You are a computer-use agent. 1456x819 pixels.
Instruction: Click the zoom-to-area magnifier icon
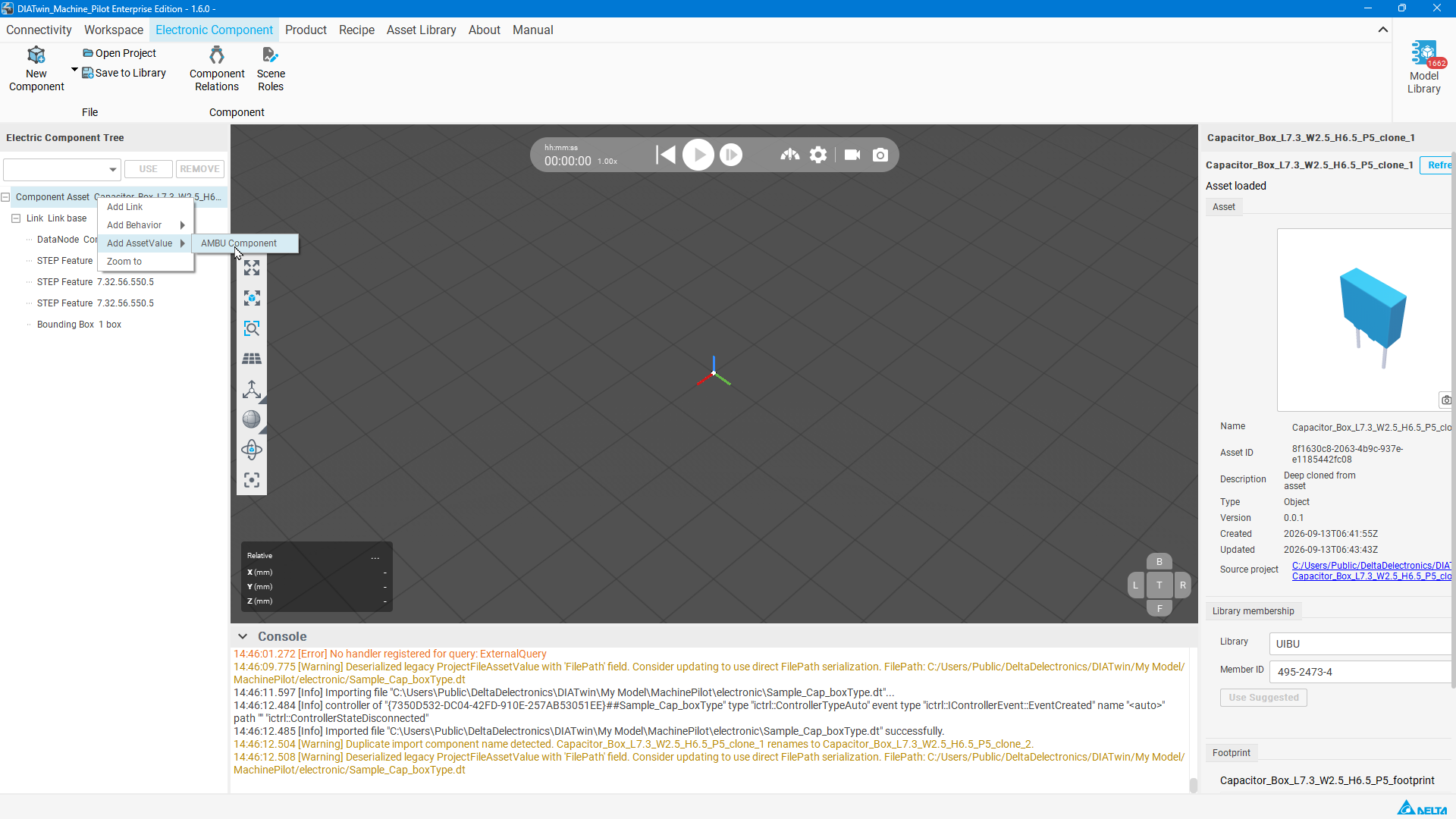click(x=252, y=328)
